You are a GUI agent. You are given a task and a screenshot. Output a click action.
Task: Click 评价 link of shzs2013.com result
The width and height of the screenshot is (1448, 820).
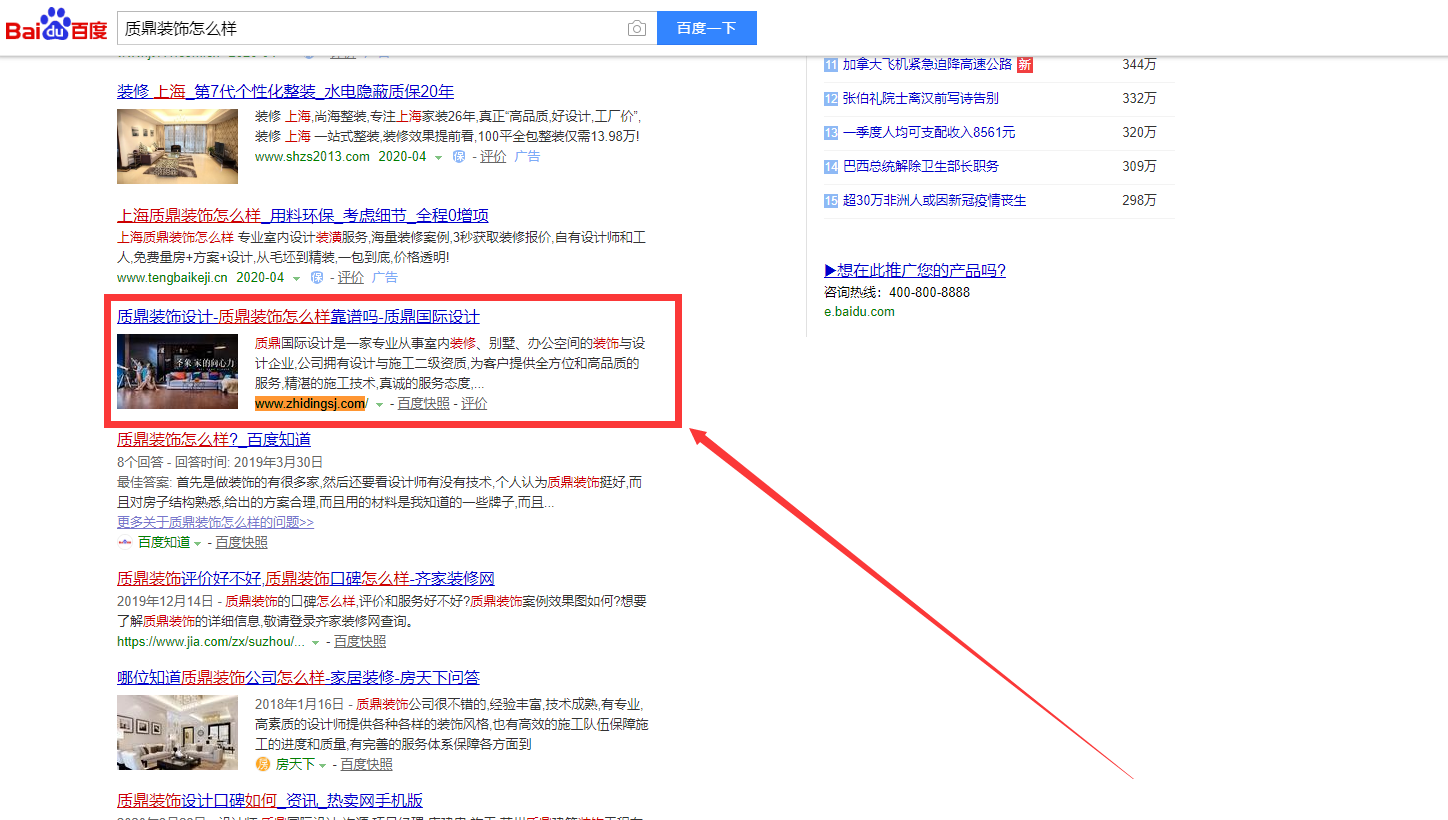(493, 157)
